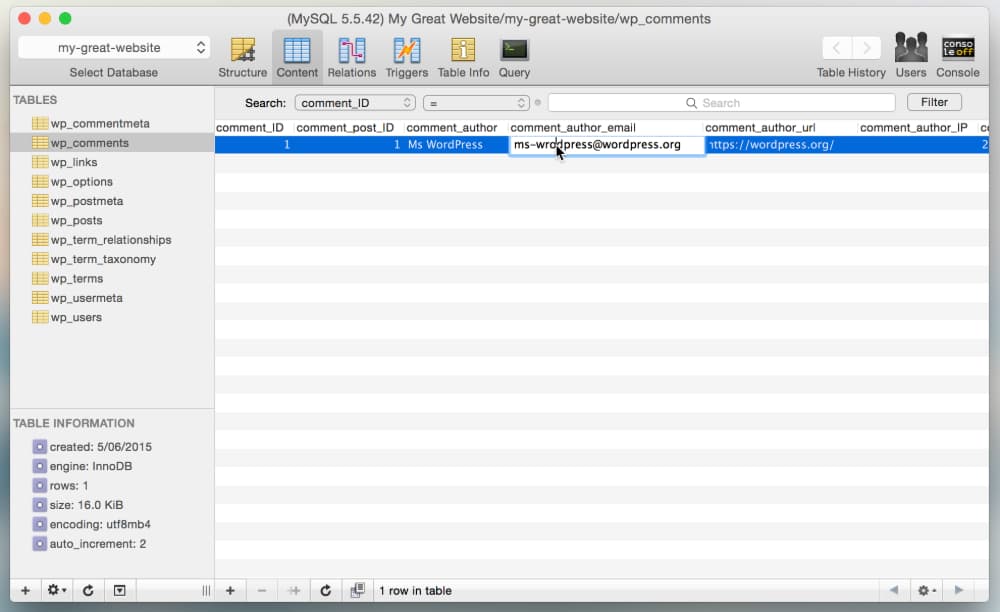Viewport: 1000px width, 612px height.
Task: Focus the Search filter text field
Action: (721, 103)
